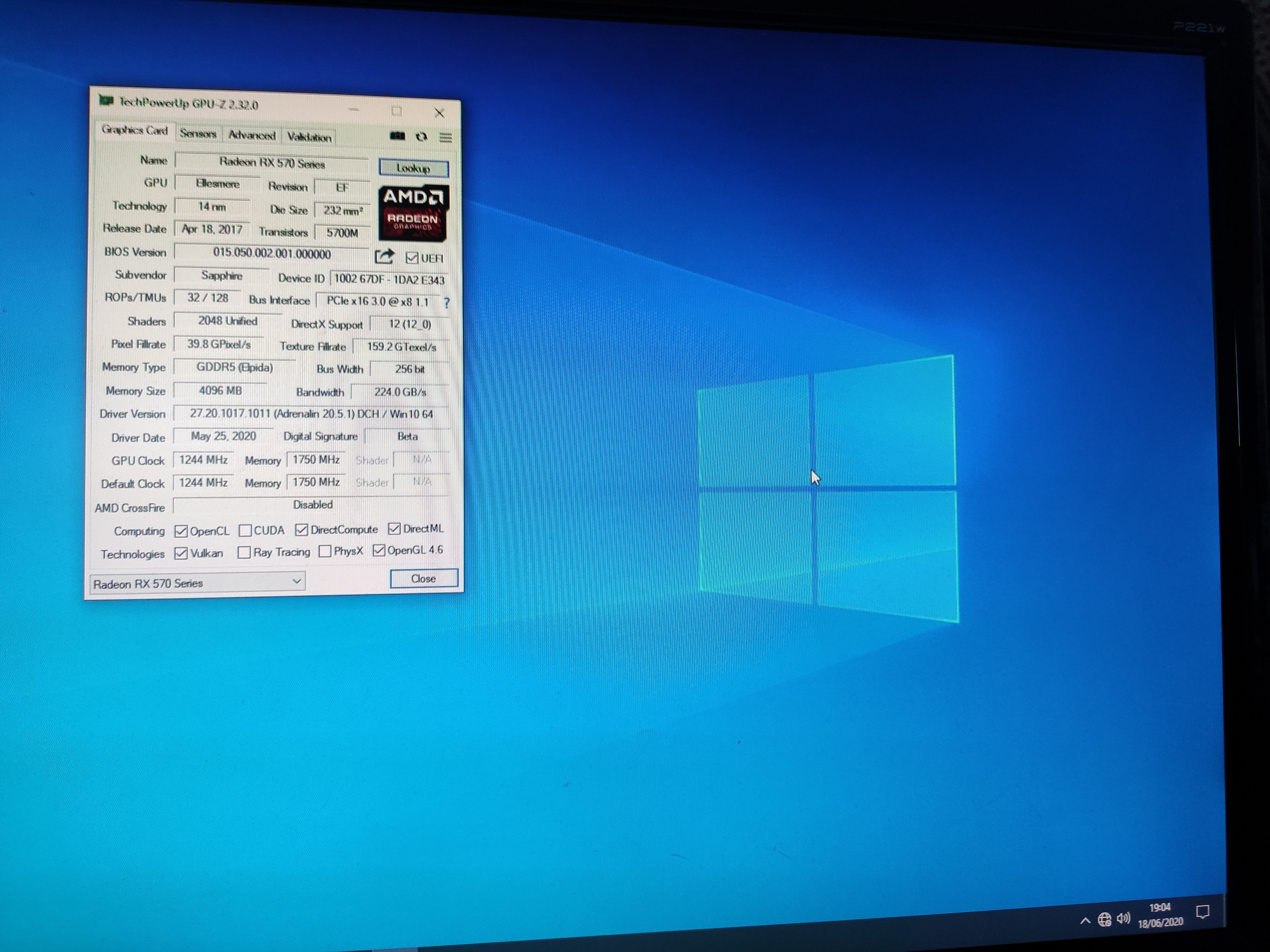Click the volume speaker tray icon

click(x=1124, y=919)
